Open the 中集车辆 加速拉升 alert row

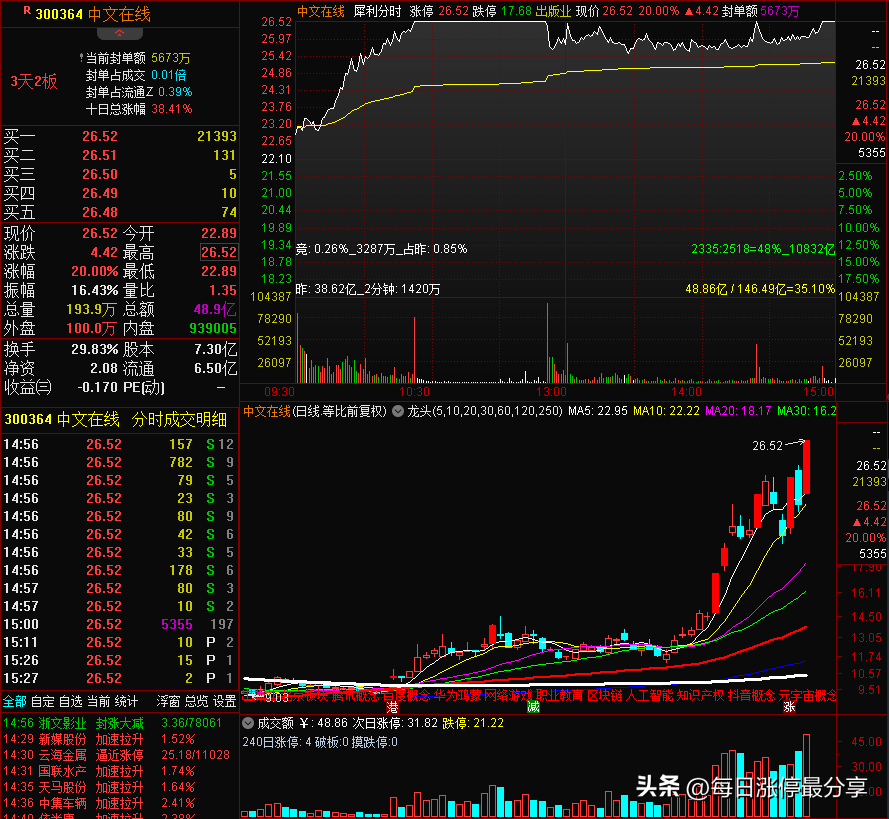[x=119, y=803]
